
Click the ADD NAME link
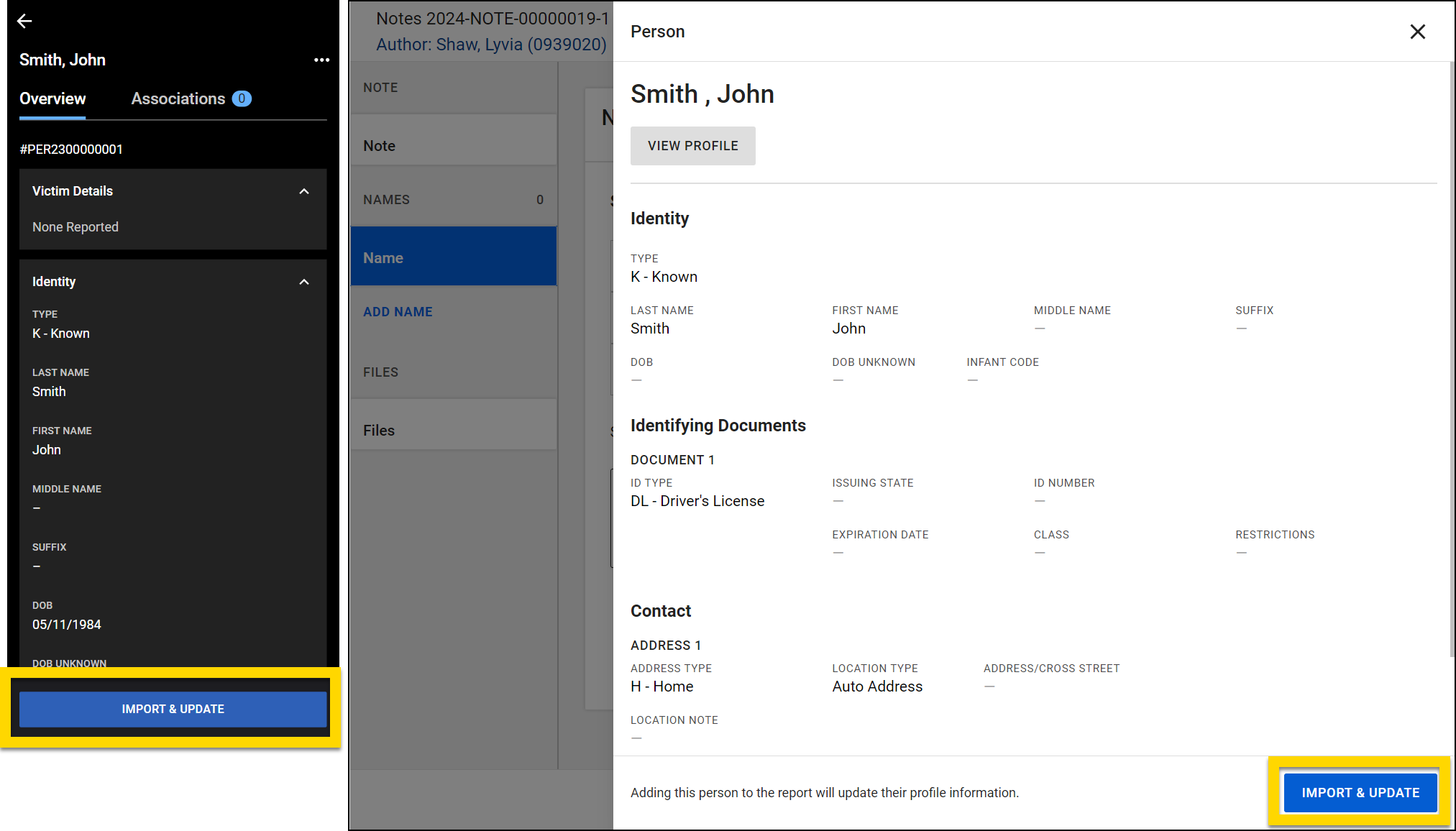pyautogui.click(x=398, y=312)
